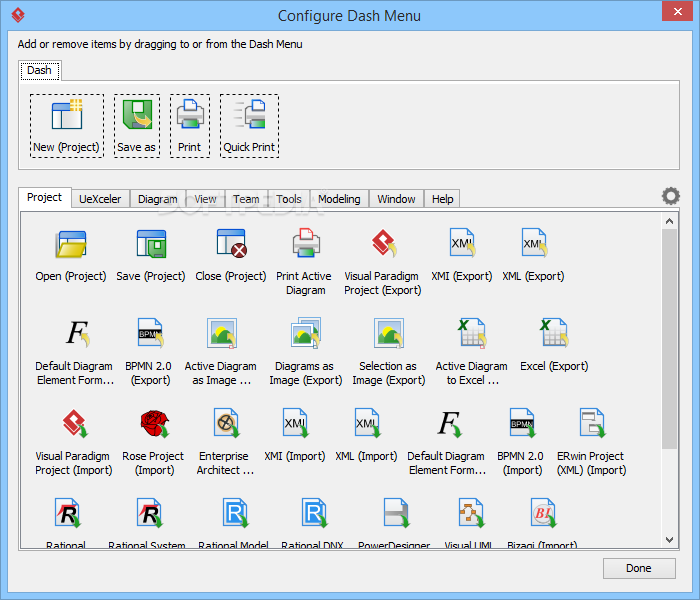Click the Done button
This screenshot has height=600, width=700.
(639, 568)
